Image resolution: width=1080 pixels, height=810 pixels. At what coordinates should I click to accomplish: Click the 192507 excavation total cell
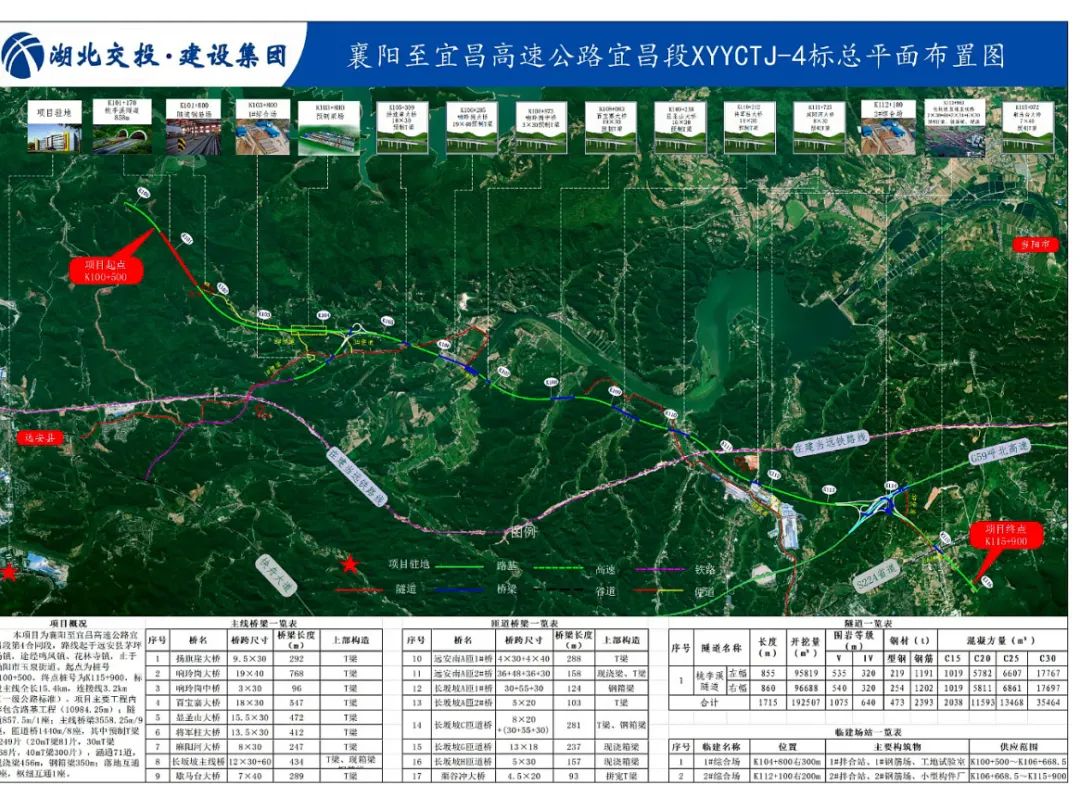point(805,703)
